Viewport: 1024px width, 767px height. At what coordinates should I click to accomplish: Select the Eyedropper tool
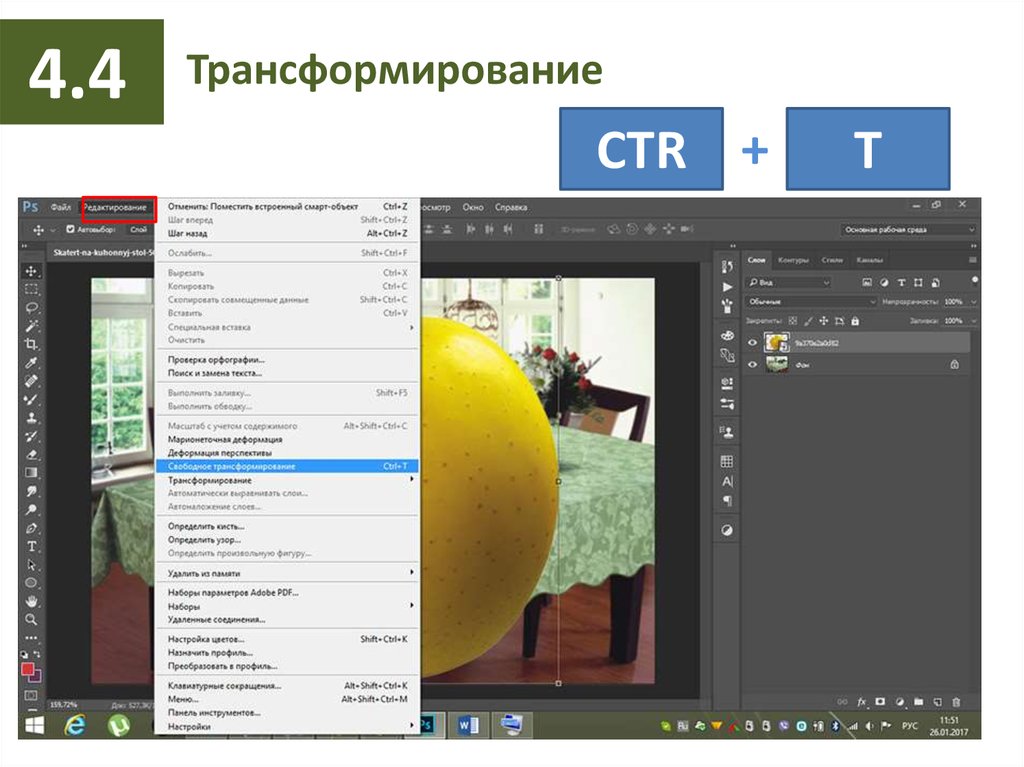(x=31, y=362)
